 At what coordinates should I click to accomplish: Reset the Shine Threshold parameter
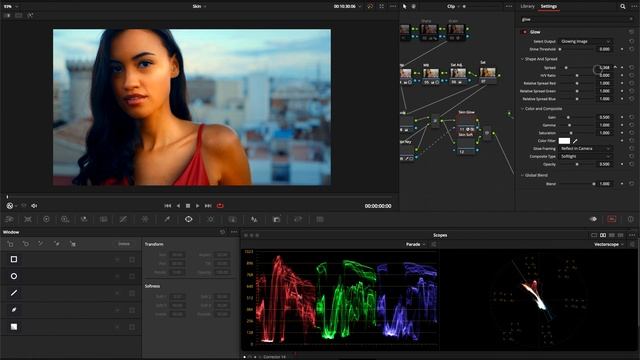click(x=631, y=49)
